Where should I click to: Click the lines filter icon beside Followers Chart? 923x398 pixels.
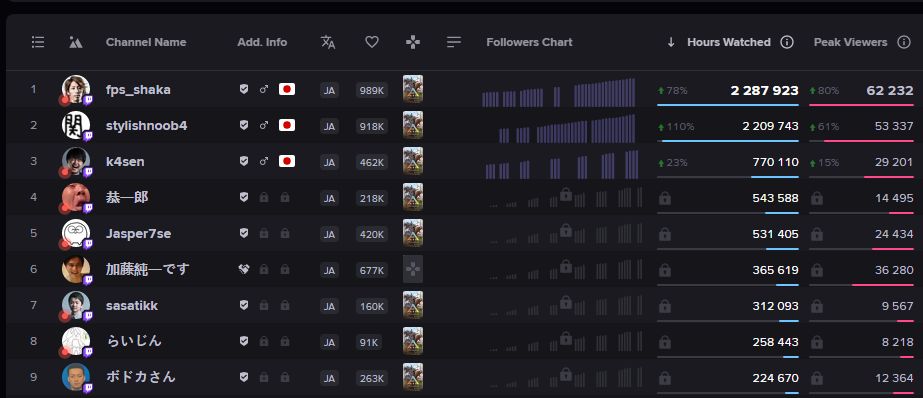(x=454, y=42)
